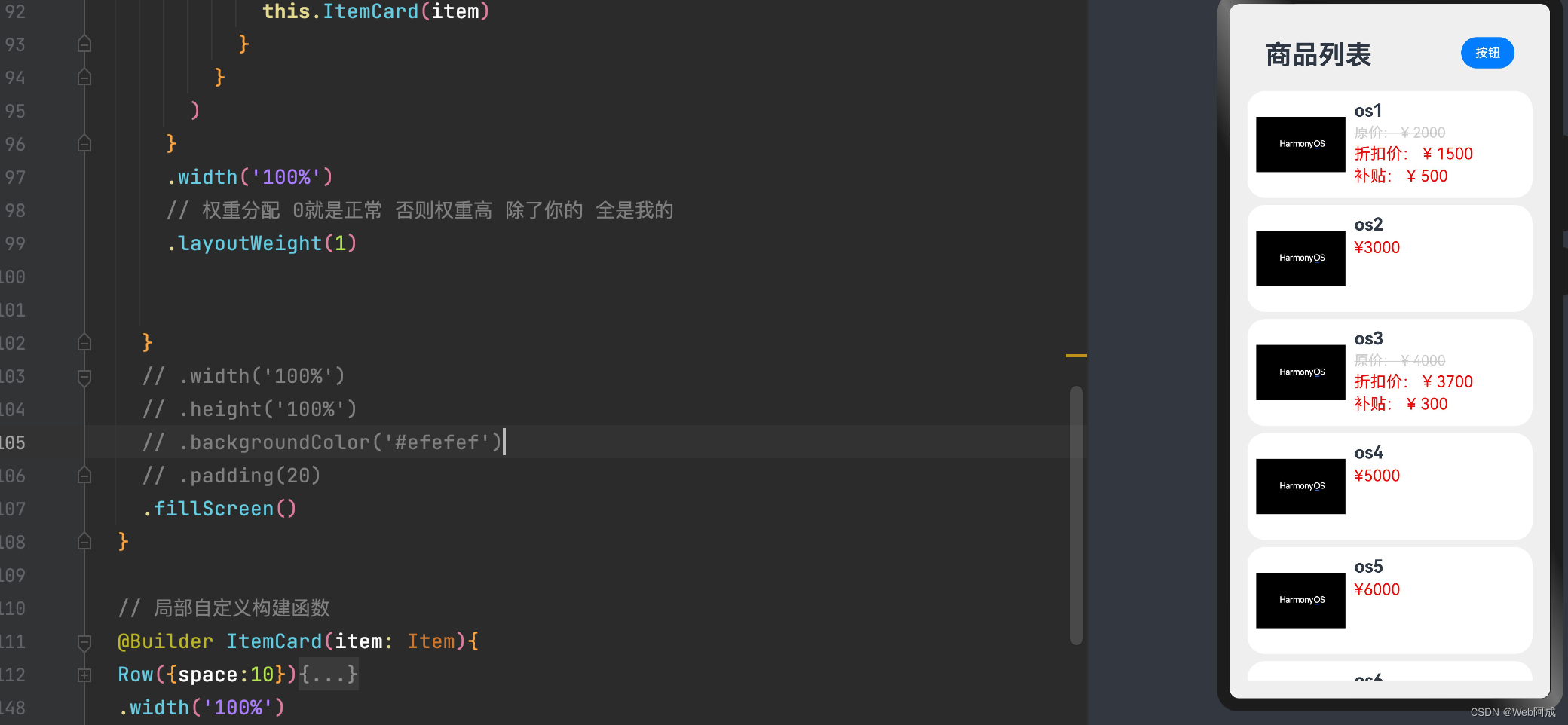1568x725 pixels.
Task: Click line number 105 in the gutter
Action: (x=13, y=442)
